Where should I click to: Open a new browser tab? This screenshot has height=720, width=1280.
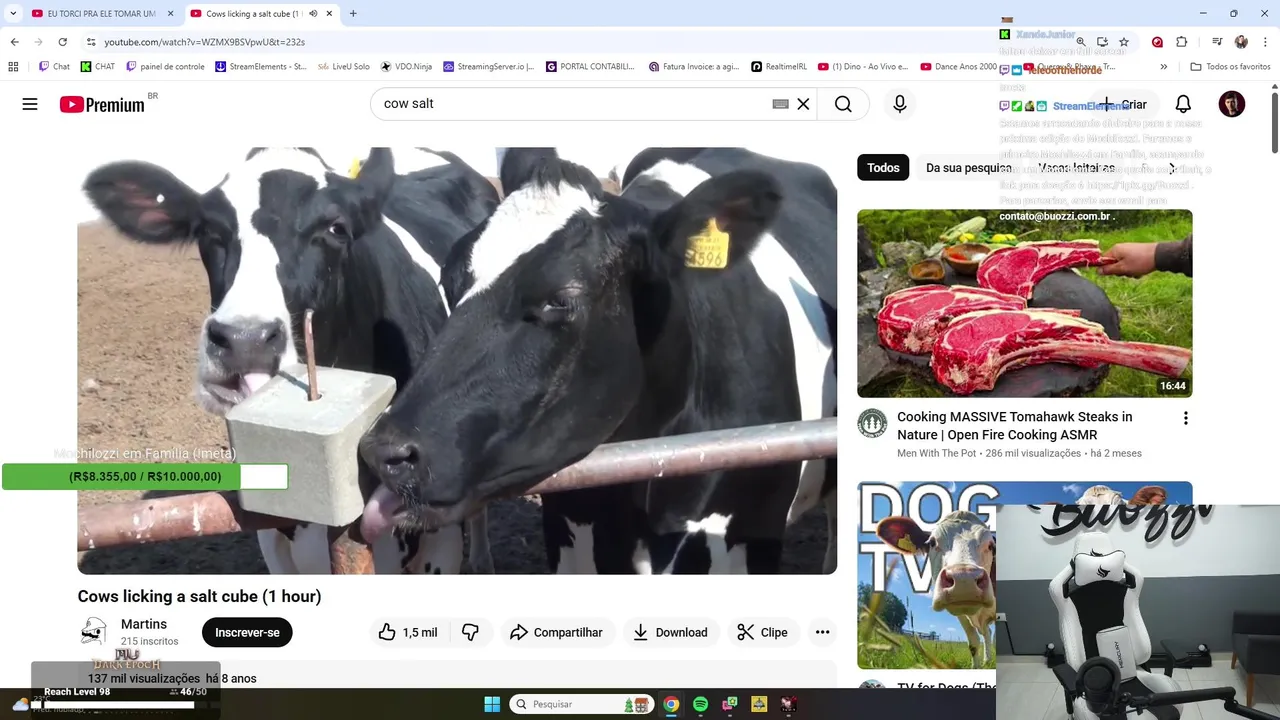tap(353, 14)
